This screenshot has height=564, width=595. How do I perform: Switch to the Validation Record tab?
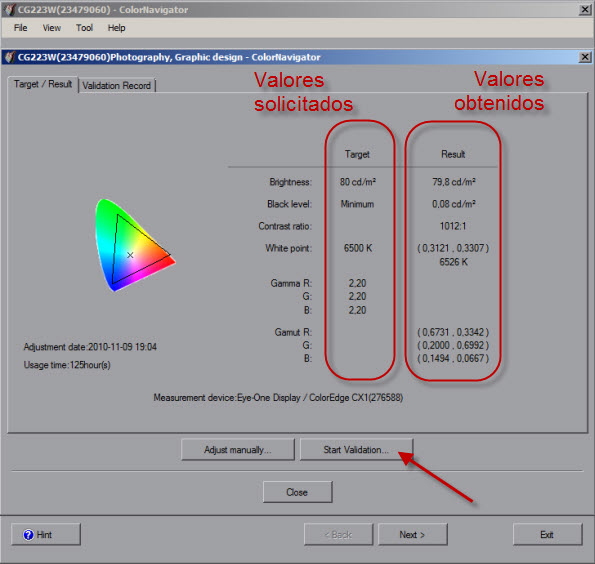coord(116,85)
